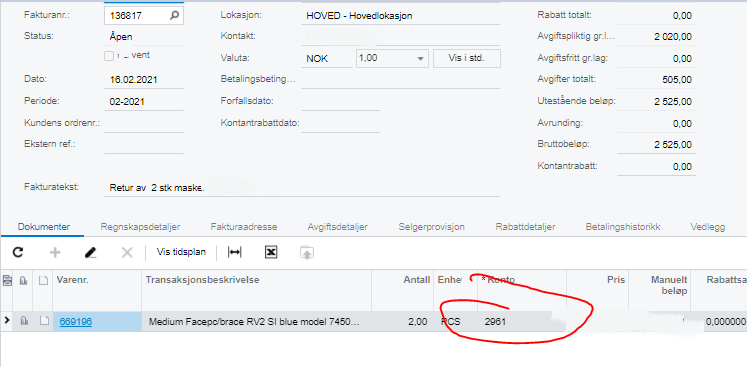The width and height of the screenshot is (747, 367).
Task: Open item number link 669196
Action: [75, 322]
